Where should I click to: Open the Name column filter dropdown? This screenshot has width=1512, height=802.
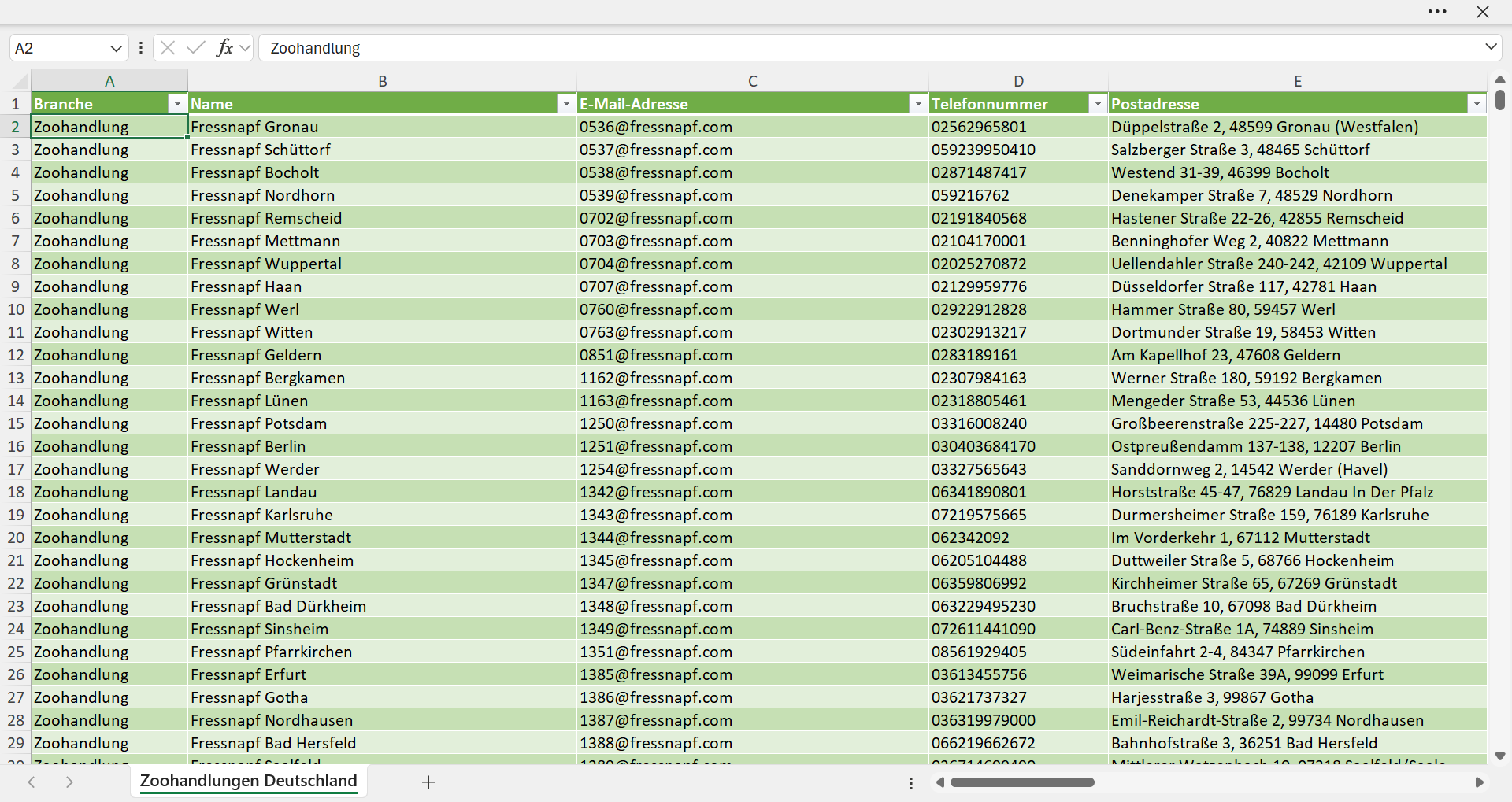click(566, 104)
